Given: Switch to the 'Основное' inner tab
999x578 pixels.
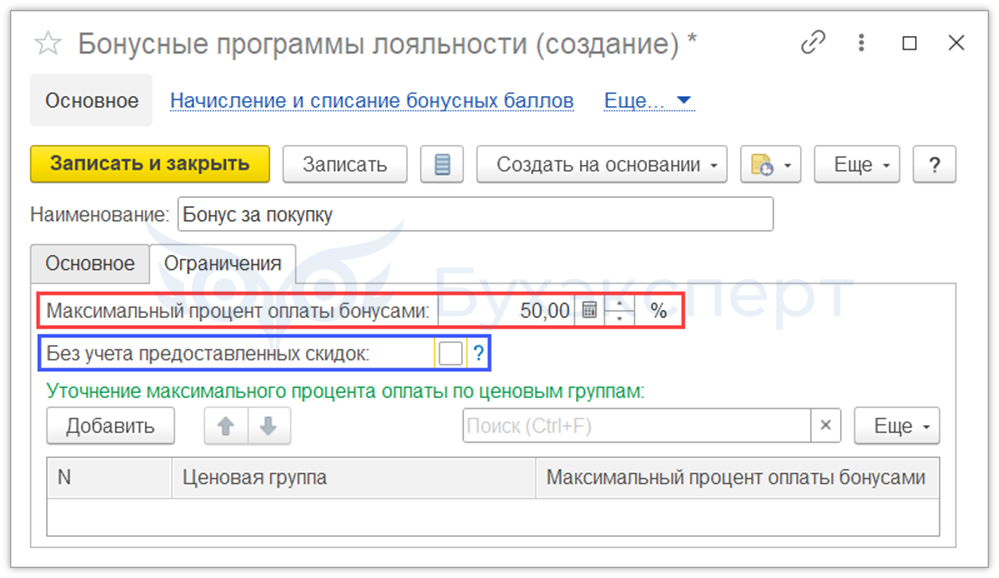Looking at the screenshot, I should pyautogui.click(x=90, y=264).
